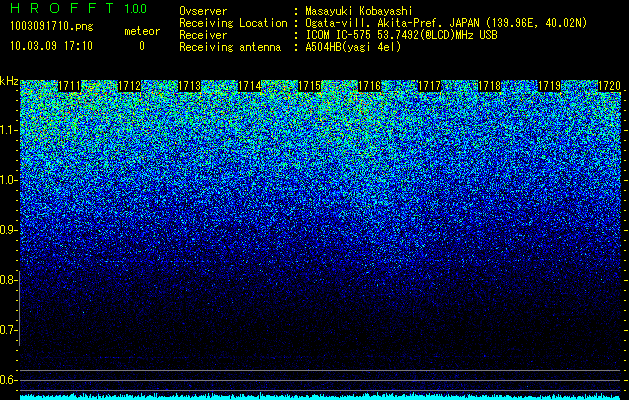629x400 pixels.
Task: Click the Ovserver label
Action: coord(203,11)
